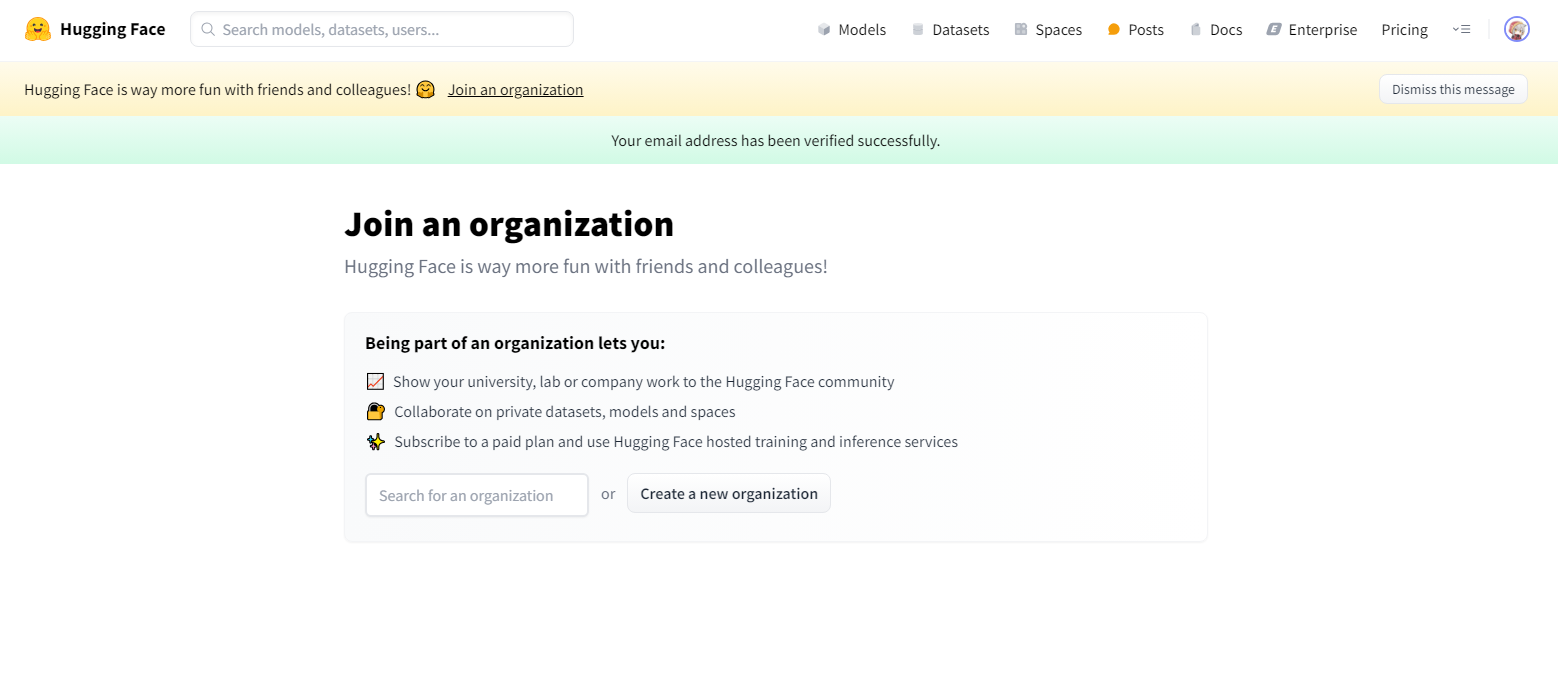Focus the Search models, datasets, users field
Screen dimensions: 1558x682
click(382, 29)
